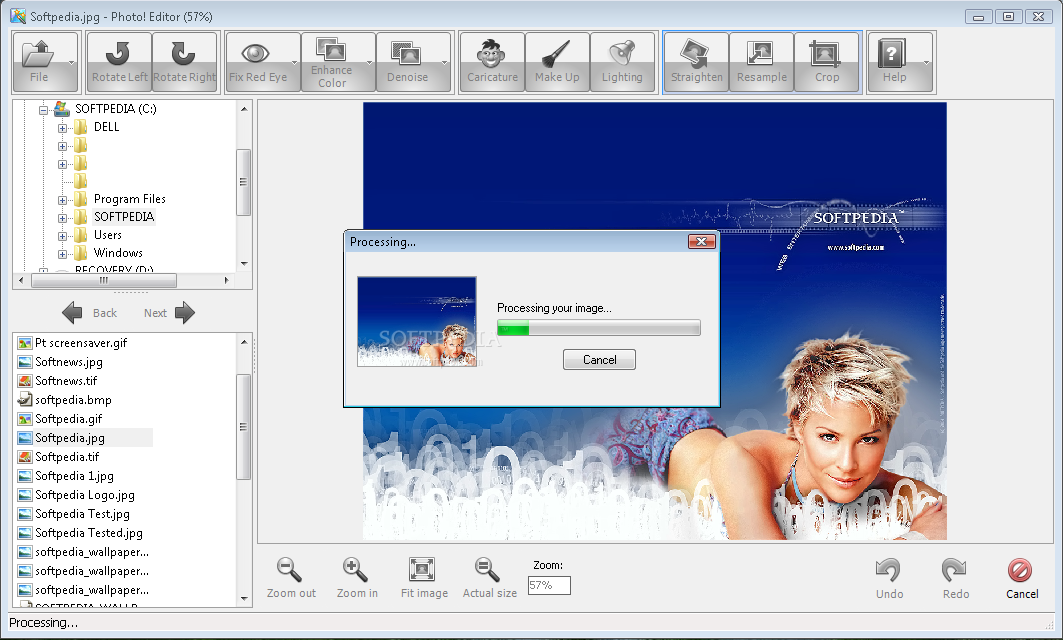Go Back with the left arrow
The height and width of the screenshot is (640, 1063).
pyautogui.click(x=72, y=313)
